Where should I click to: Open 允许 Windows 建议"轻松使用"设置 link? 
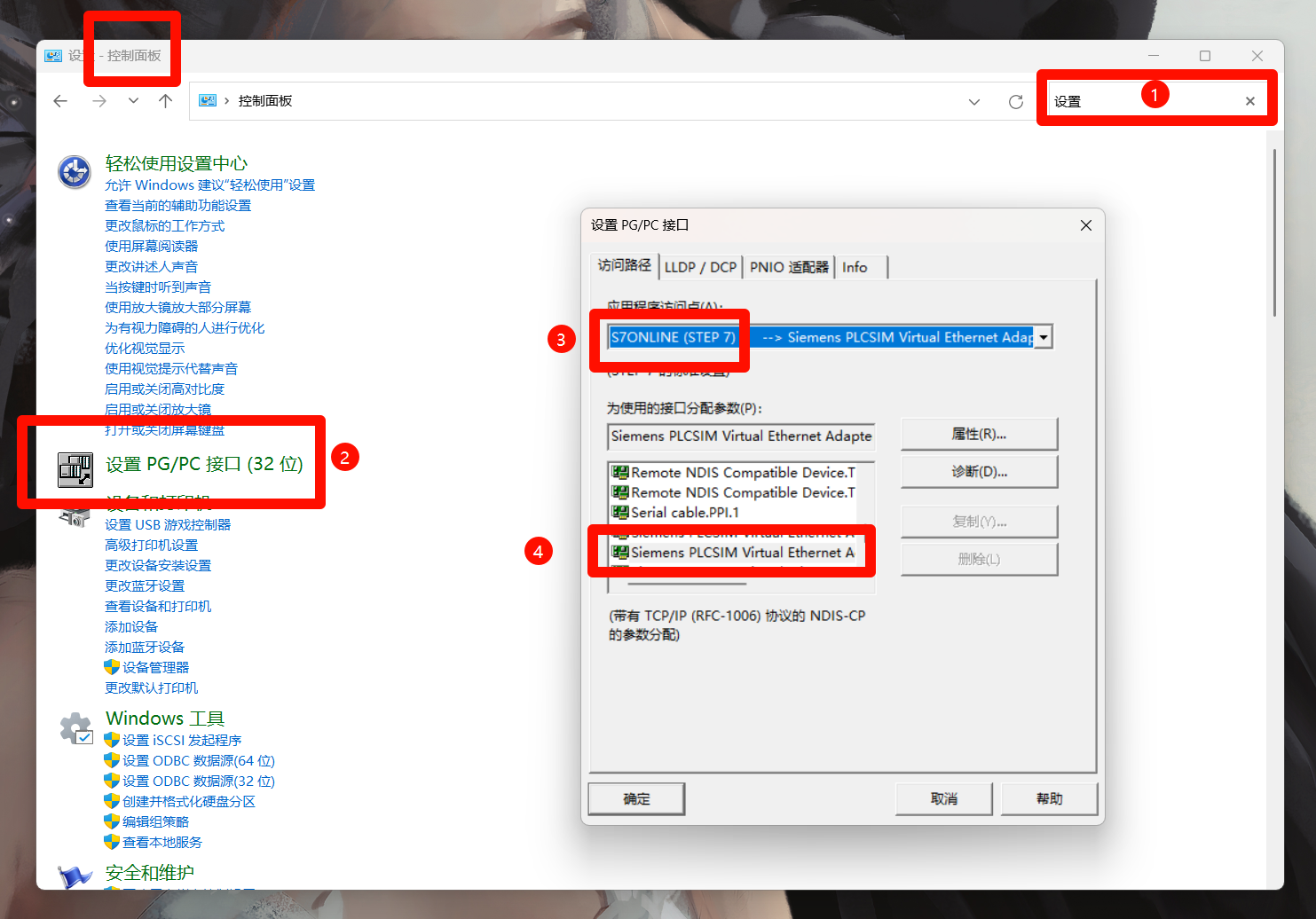[209, 185]
